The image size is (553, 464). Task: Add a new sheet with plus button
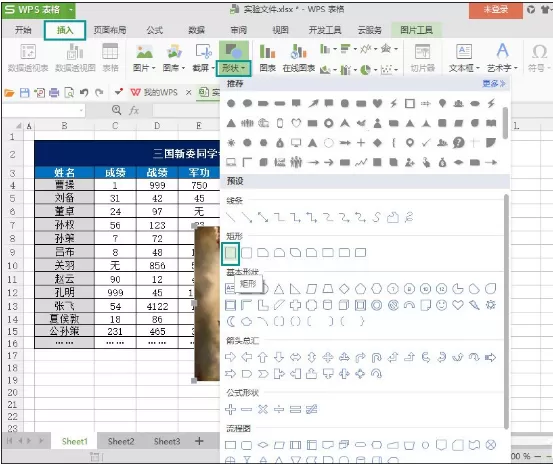pyautogui.click(x=199, y=441)
